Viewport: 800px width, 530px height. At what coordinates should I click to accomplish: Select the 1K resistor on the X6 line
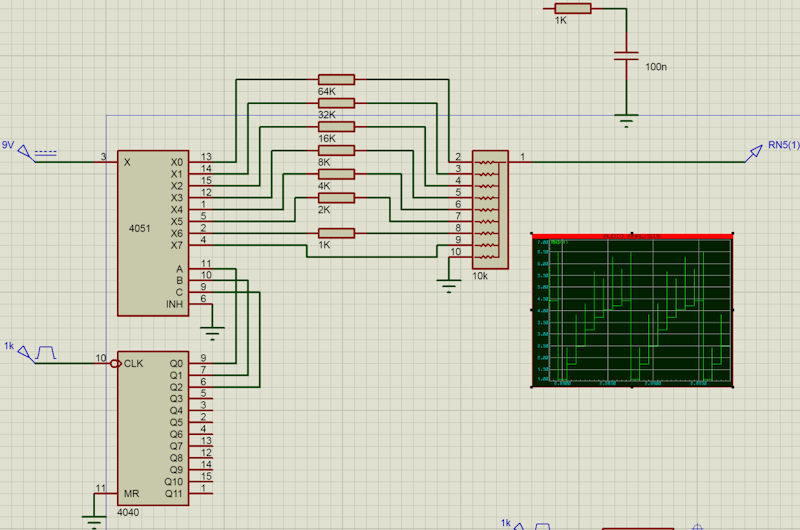(336, 233)
